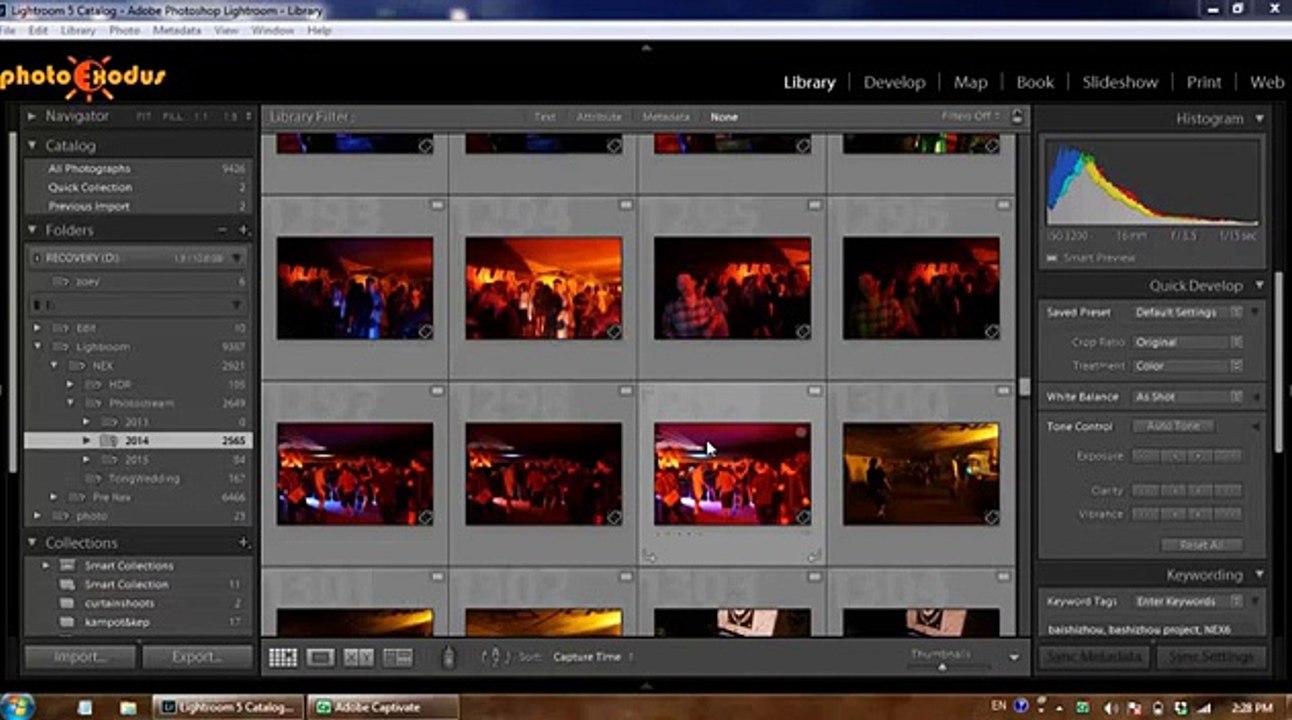
Task: Expand the Navigator panel
Action: pyautogui.click(x=32, y=116)
